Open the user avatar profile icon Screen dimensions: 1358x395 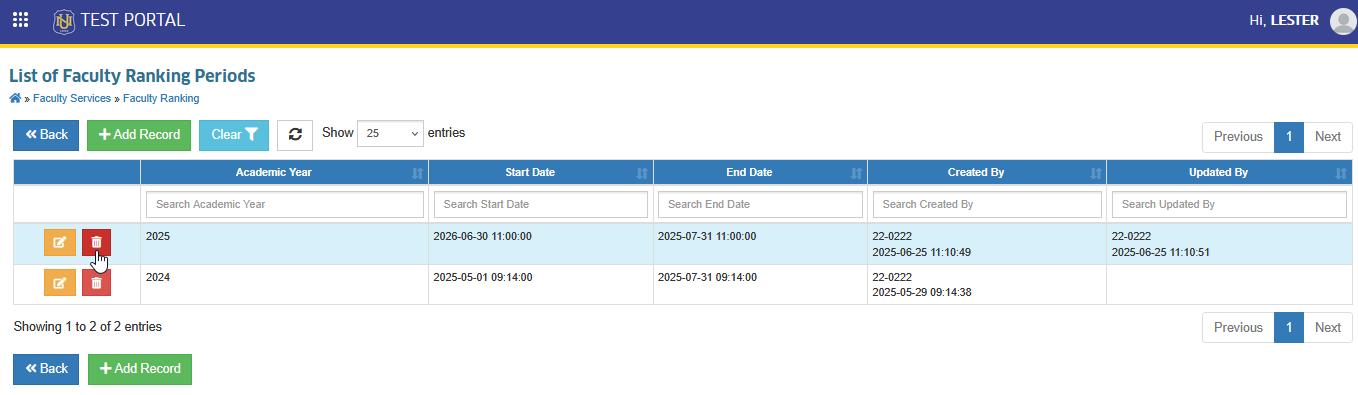click(1342, 21)
